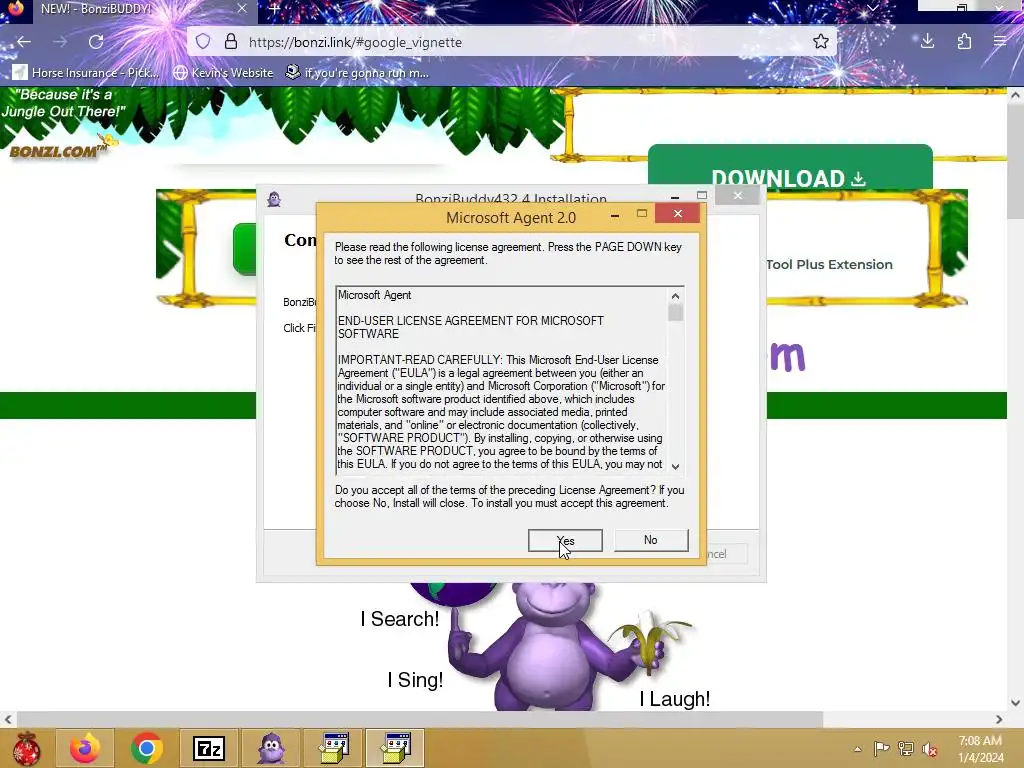Image resolution: width=1024 pixels, height=768 pixels.
Task: Close the NEW! - BonziBUDDY! tab
Action: coord(242,8)
